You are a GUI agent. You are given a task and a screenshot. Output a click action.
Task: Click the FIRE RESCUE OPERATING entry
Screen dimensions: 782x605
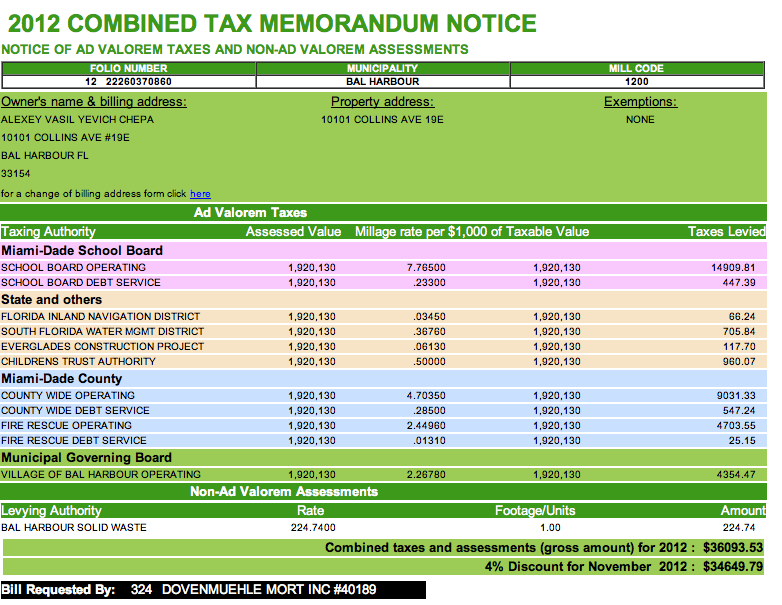(x=66, y=425)
